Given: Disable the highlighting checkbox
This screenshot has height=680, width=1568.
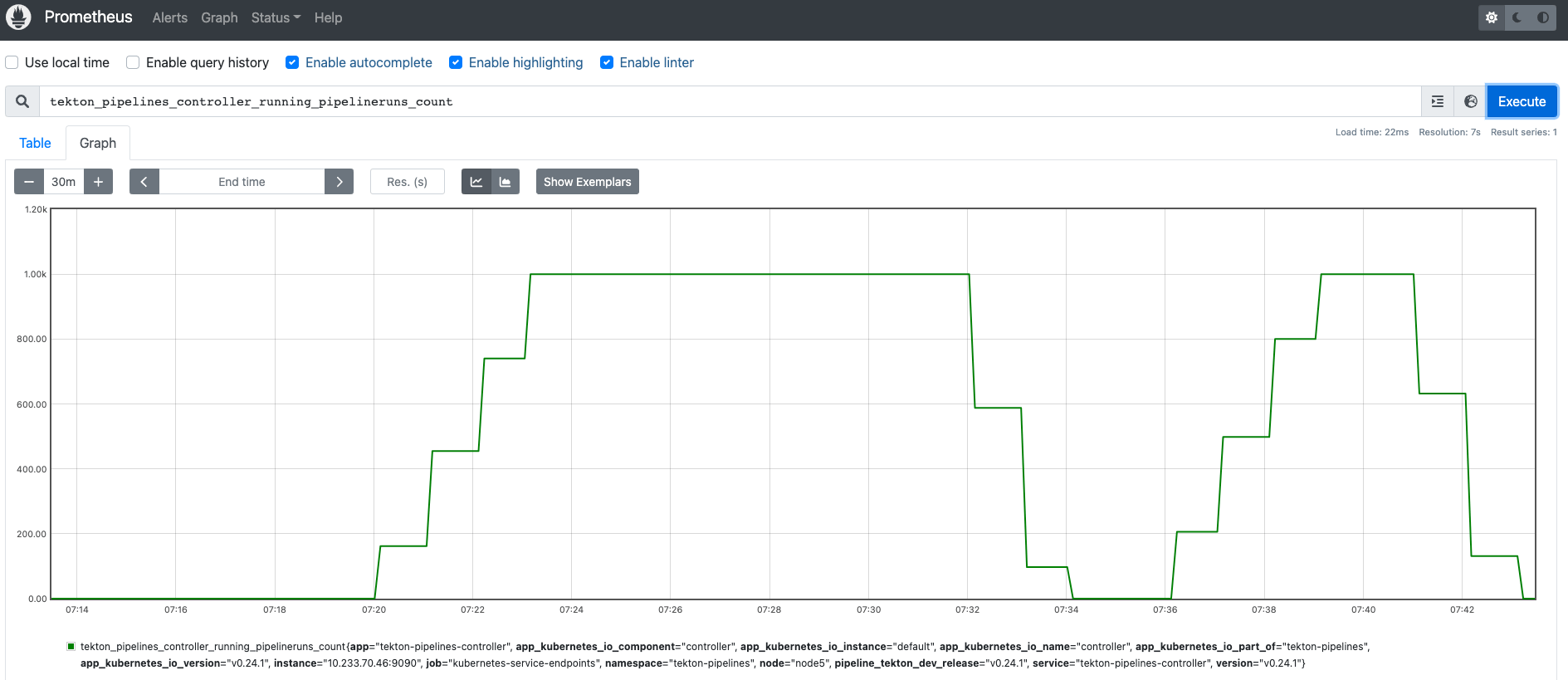Looking at the screenshot, I should [456, 62].
